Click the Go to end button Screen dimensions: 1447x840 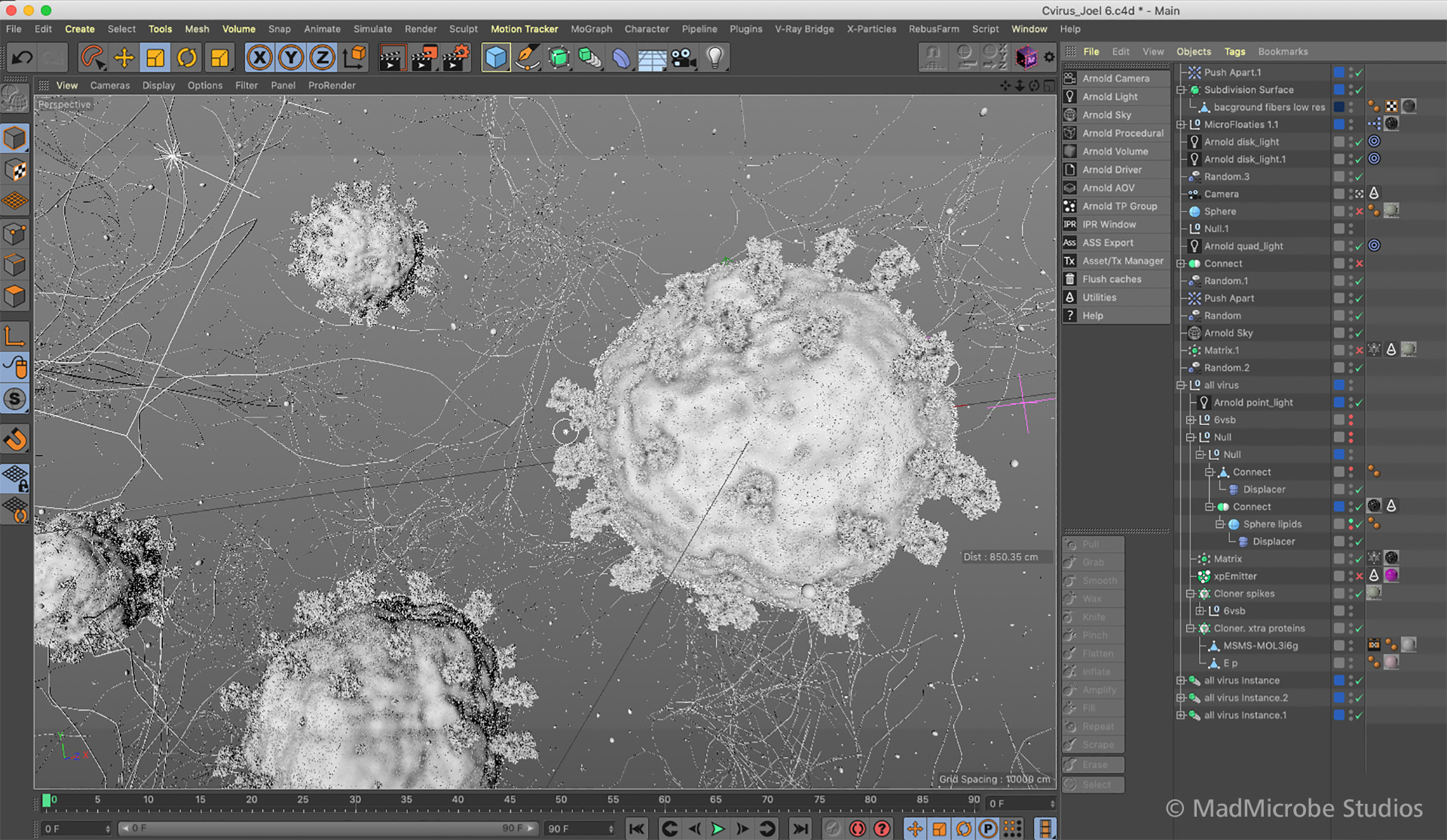pyautogui.click(x=800, y=829)
